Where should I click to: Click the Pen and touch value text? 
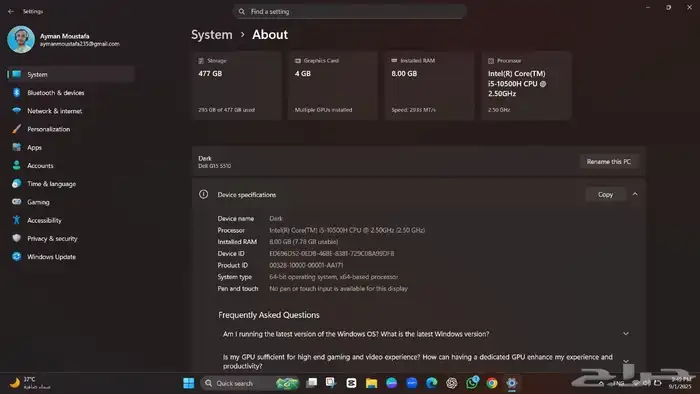[338, 289]
